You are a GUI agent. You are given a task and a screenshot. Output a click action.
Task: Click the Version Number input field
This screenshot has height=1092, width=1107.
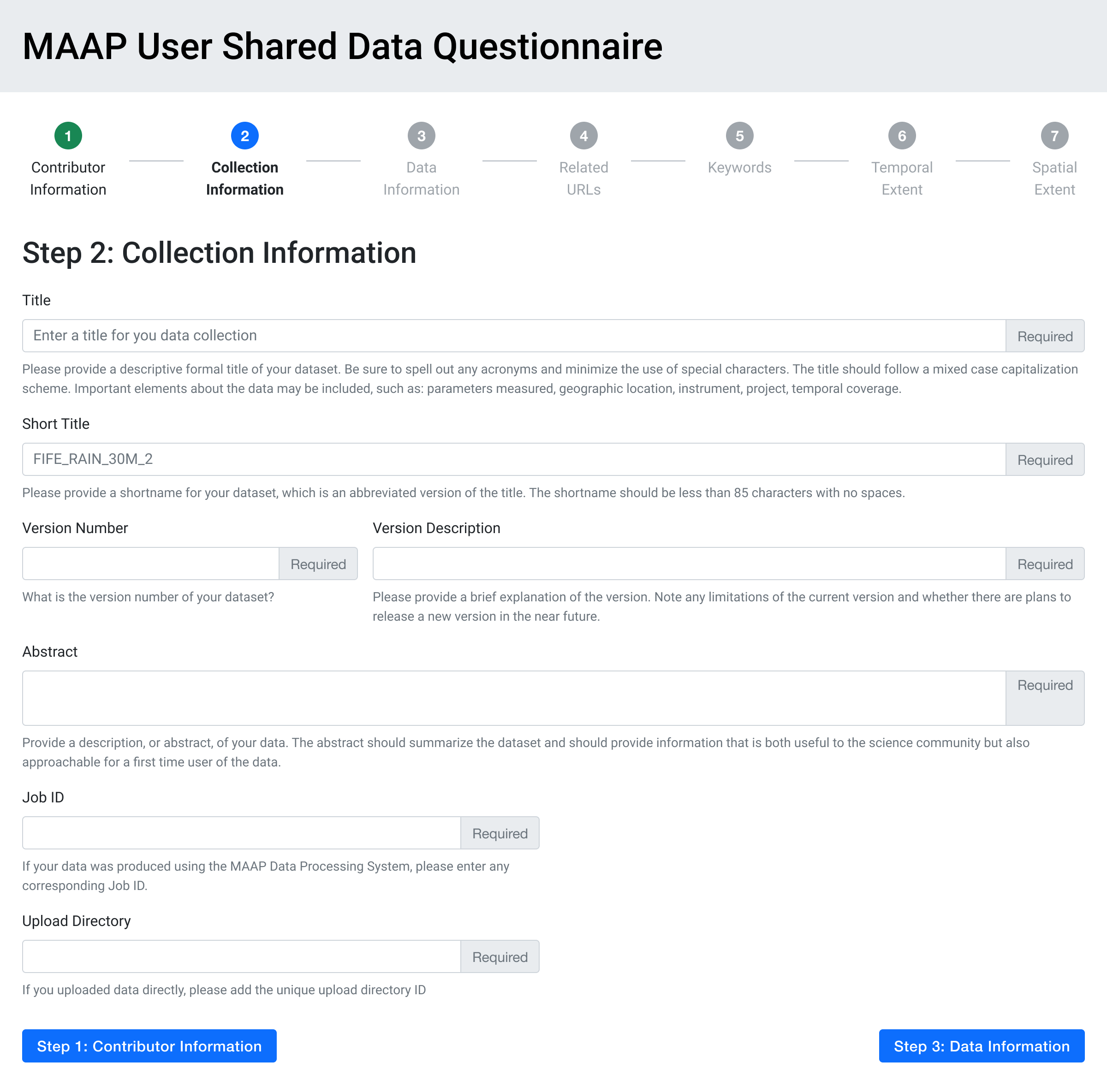(150, 563)
